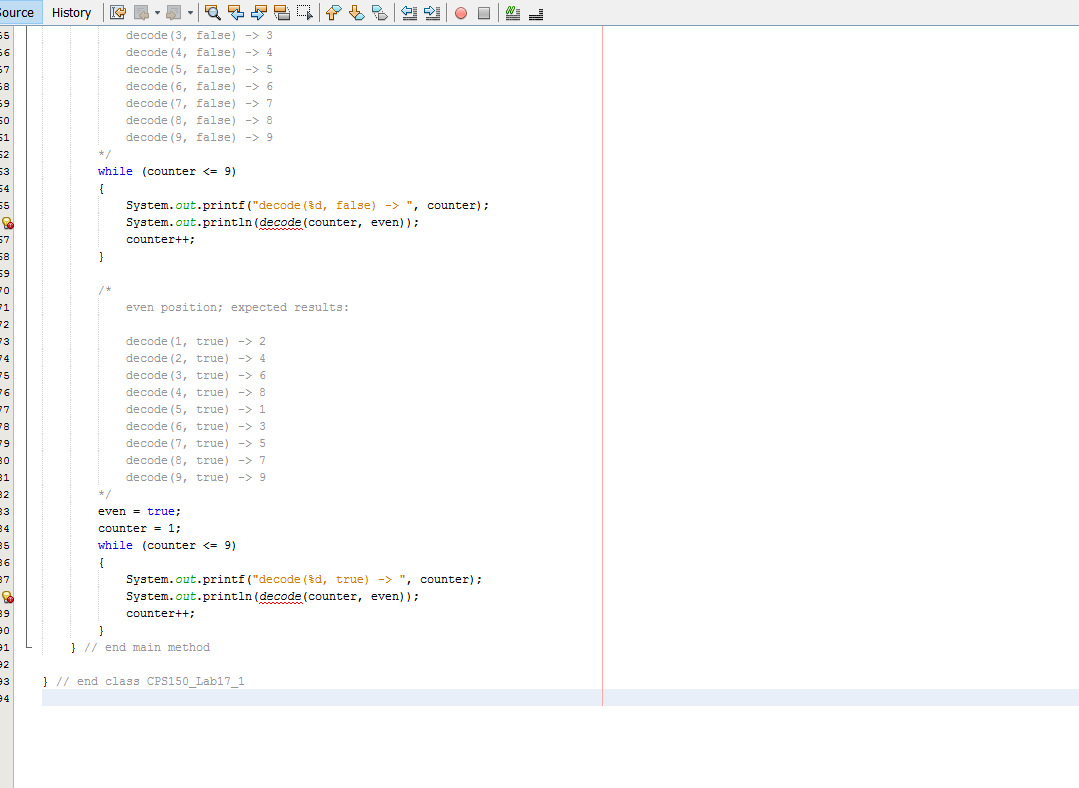Jump to Last Edit location icon
1079x788 pixels.
point(118,12)
